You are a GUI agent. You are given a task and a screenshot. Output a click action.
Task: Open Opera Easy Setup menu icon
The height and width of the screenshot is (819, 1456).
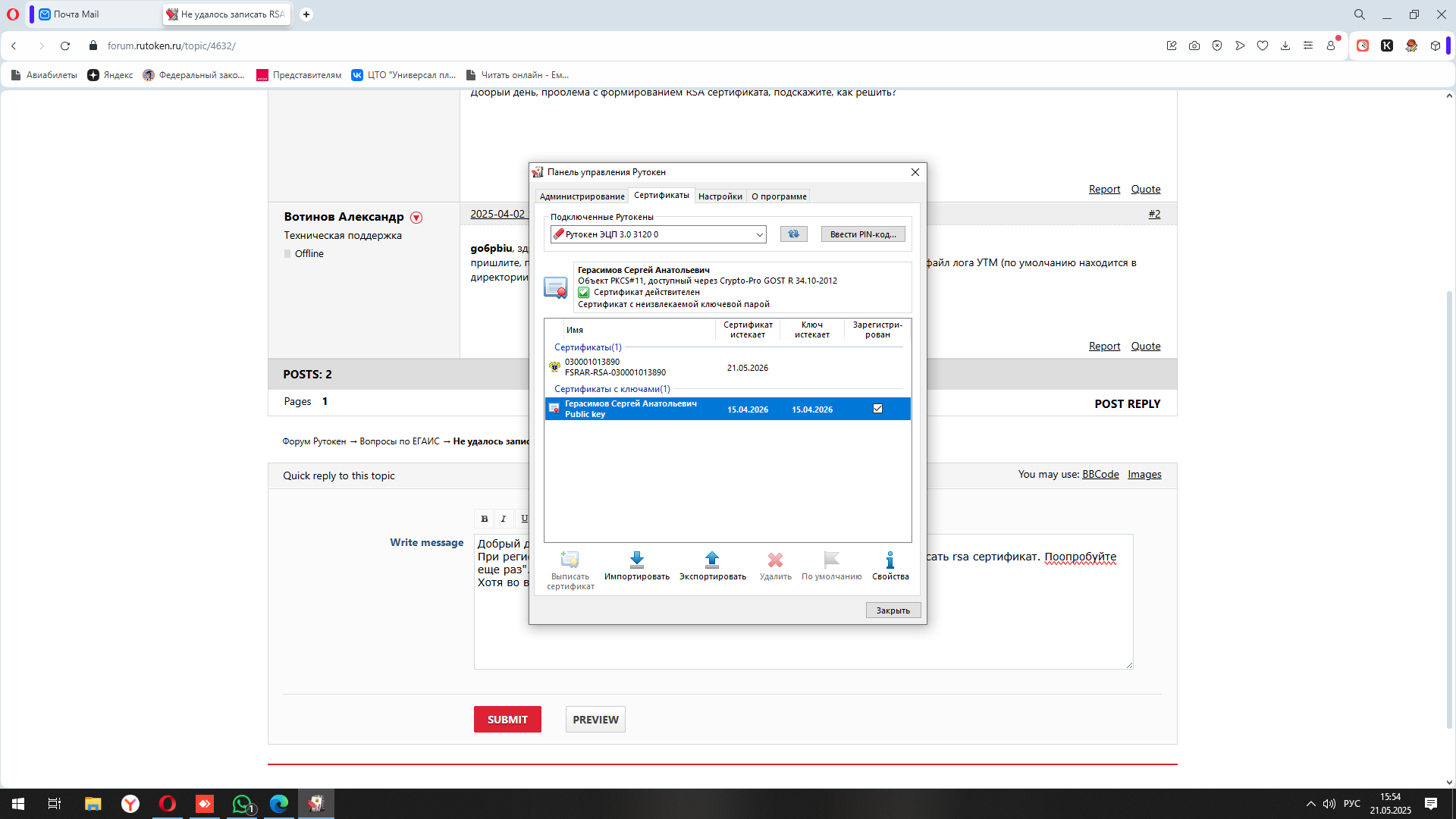tap(1308, 45)
